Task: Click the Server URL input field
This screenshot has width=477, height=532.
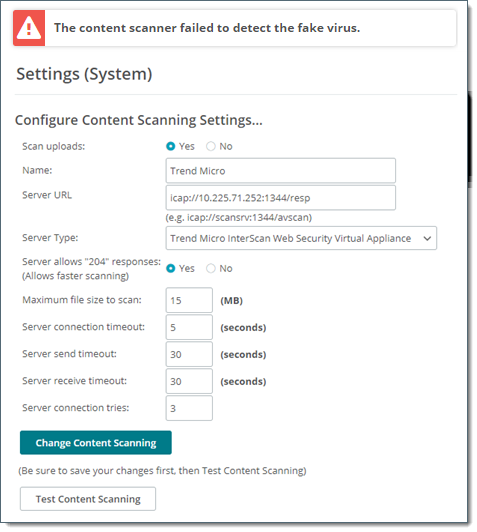Action: point(281,197)
